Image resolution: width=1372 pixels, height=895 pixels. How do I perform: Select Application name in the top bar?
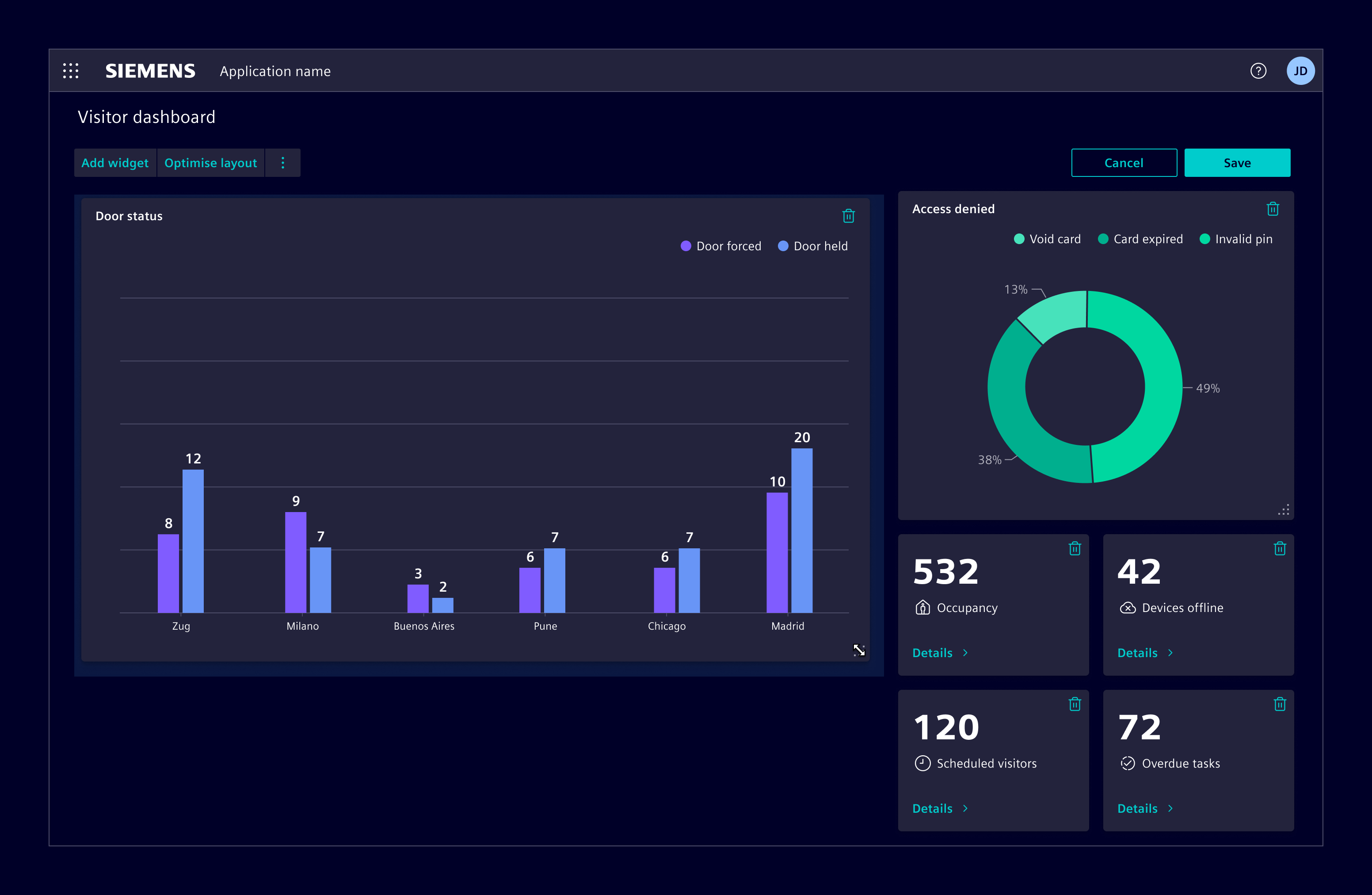(x=275, y=70)
